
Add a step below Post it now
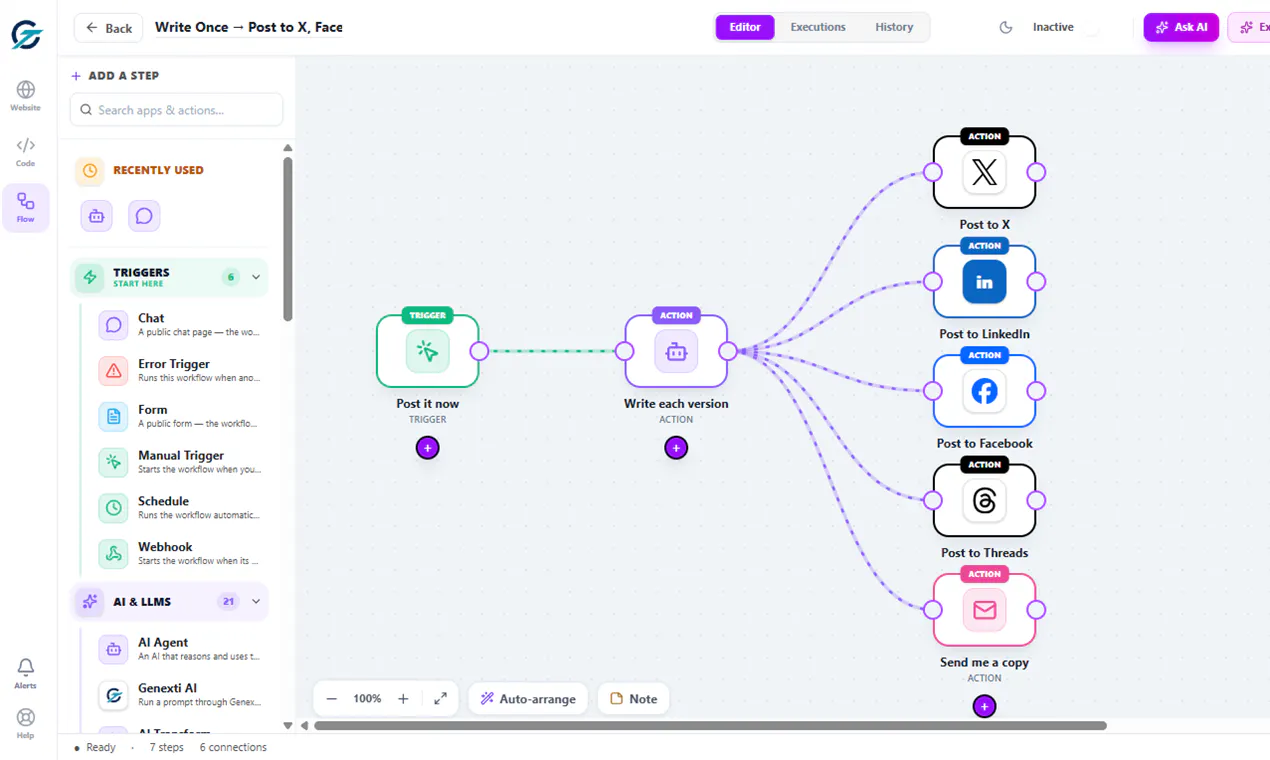coord(428,448)
